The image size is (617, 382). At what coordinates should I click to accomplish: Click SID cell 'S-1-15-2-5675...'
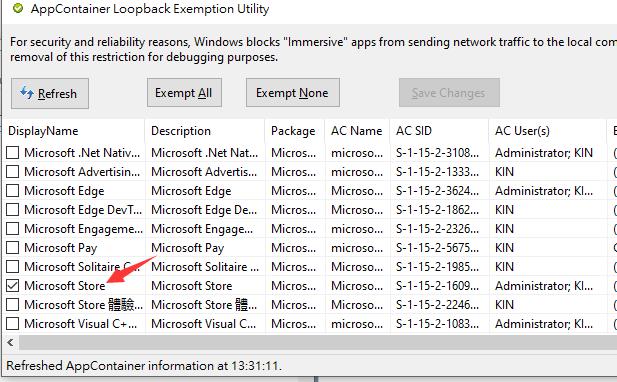coord(438,248)
